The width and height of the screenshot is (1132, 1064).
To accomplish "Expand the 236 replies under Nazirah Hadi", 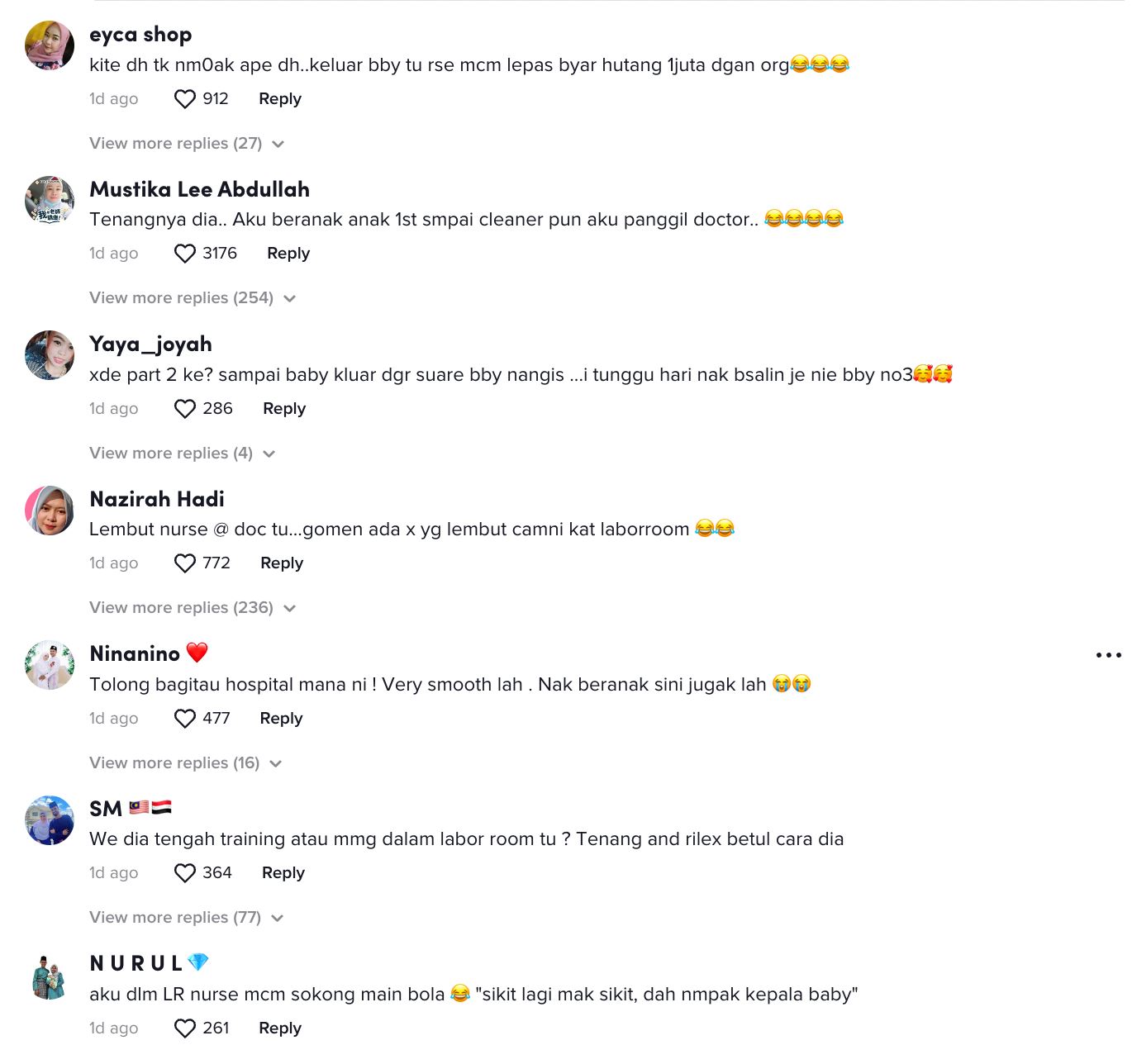I will coord(181,607).
